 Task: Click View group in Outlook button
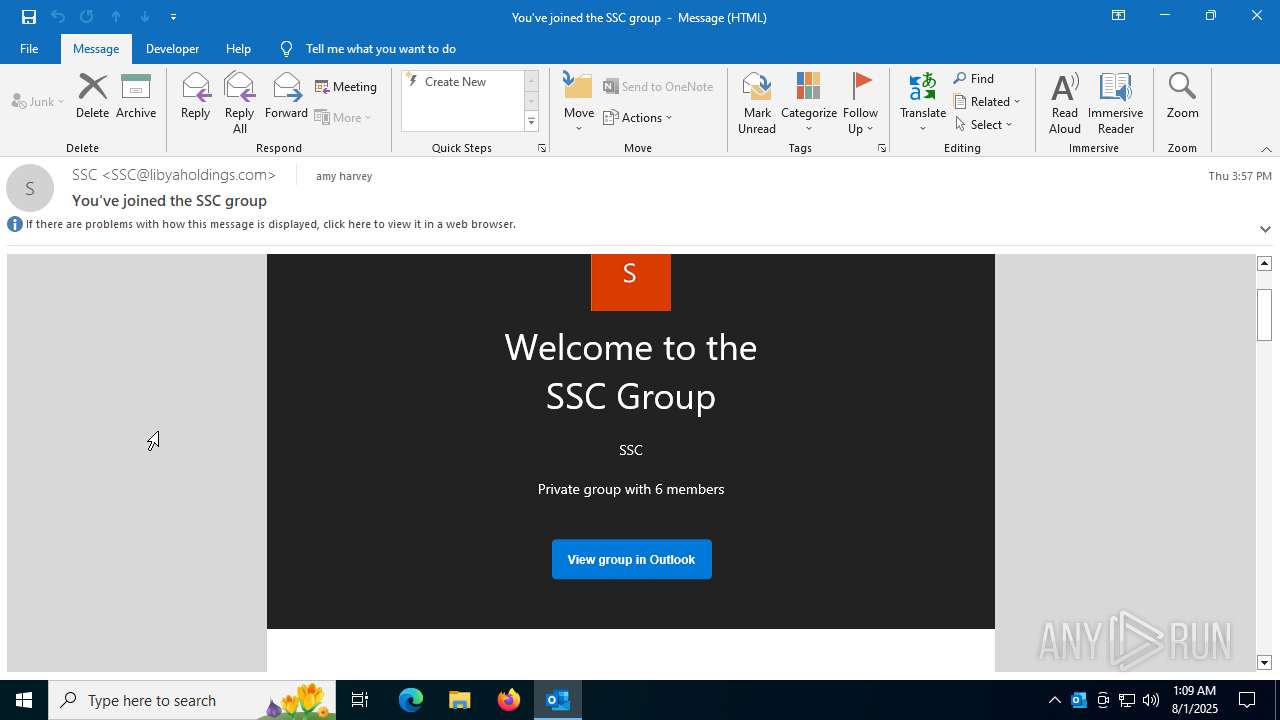pyautogui.click(x=631, y=559)
